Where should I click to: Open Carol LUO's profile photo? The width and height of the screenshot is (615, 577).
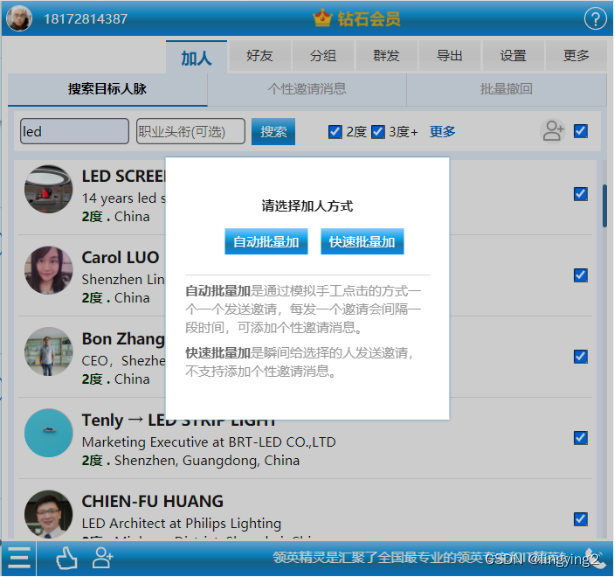[x=49, y=270]
